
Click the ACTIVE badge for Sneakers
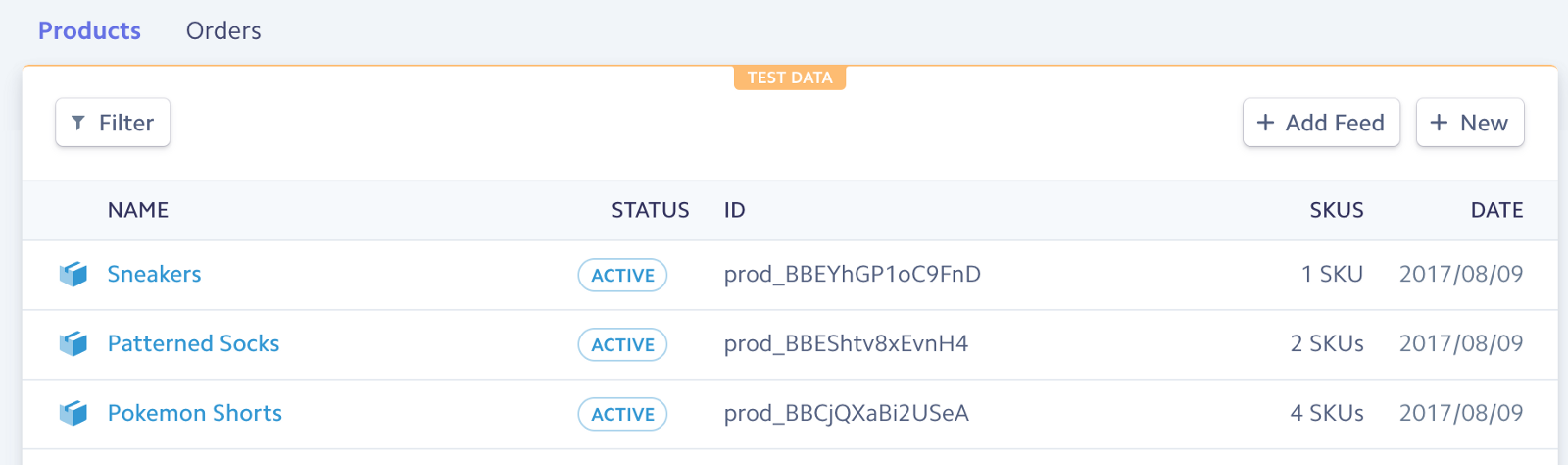point(622,276)
